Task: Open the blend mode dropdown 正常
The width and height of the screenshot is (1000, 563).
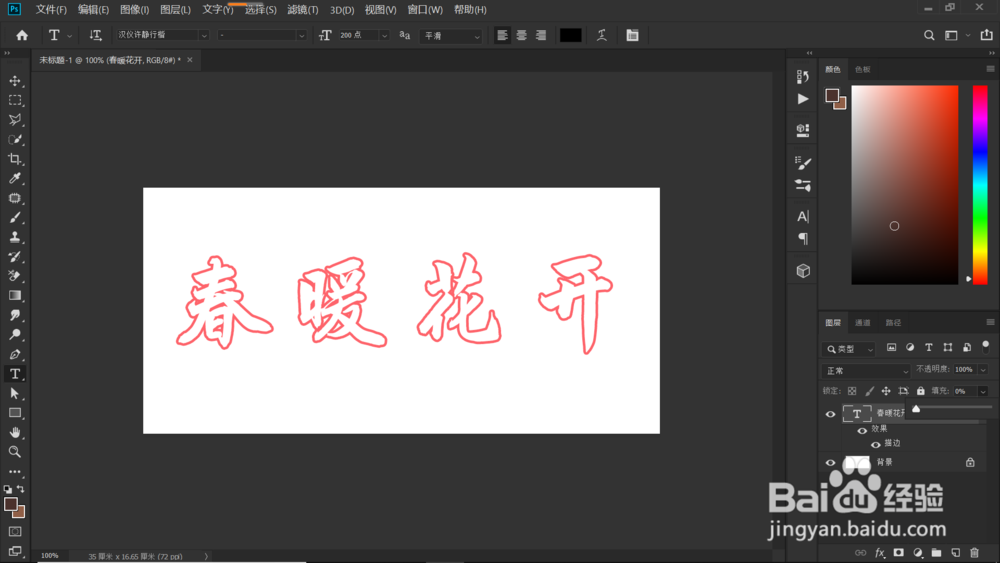Action: pos(866,370)
